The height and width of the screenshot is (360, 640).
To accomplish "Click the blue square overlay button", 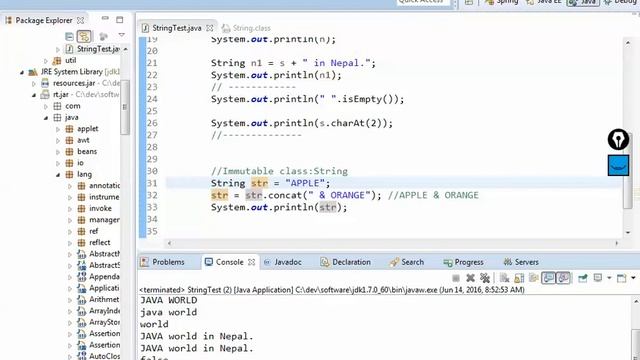I will coord(618,165).
